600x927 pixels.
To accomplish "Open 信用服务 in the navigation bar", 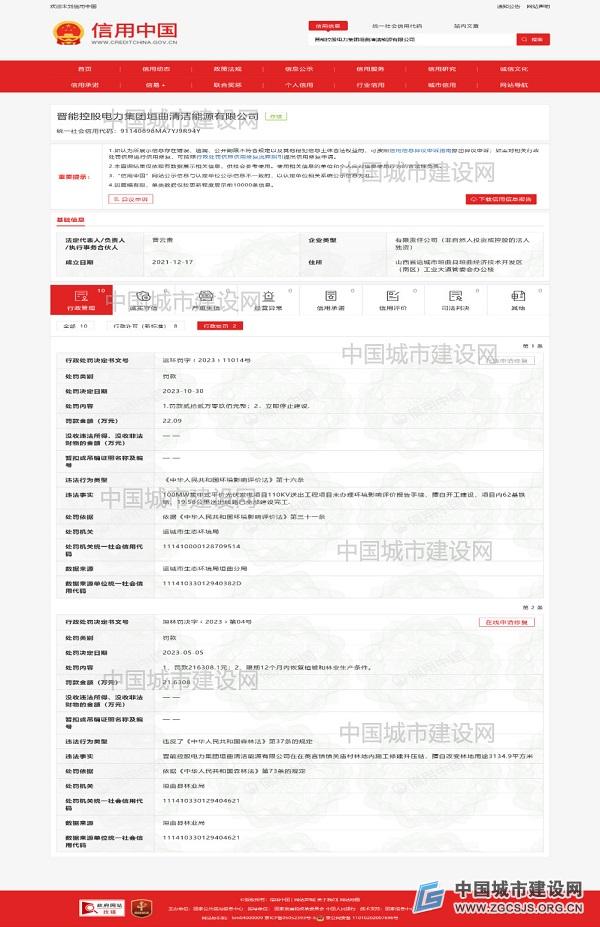I will coord(371,69).
